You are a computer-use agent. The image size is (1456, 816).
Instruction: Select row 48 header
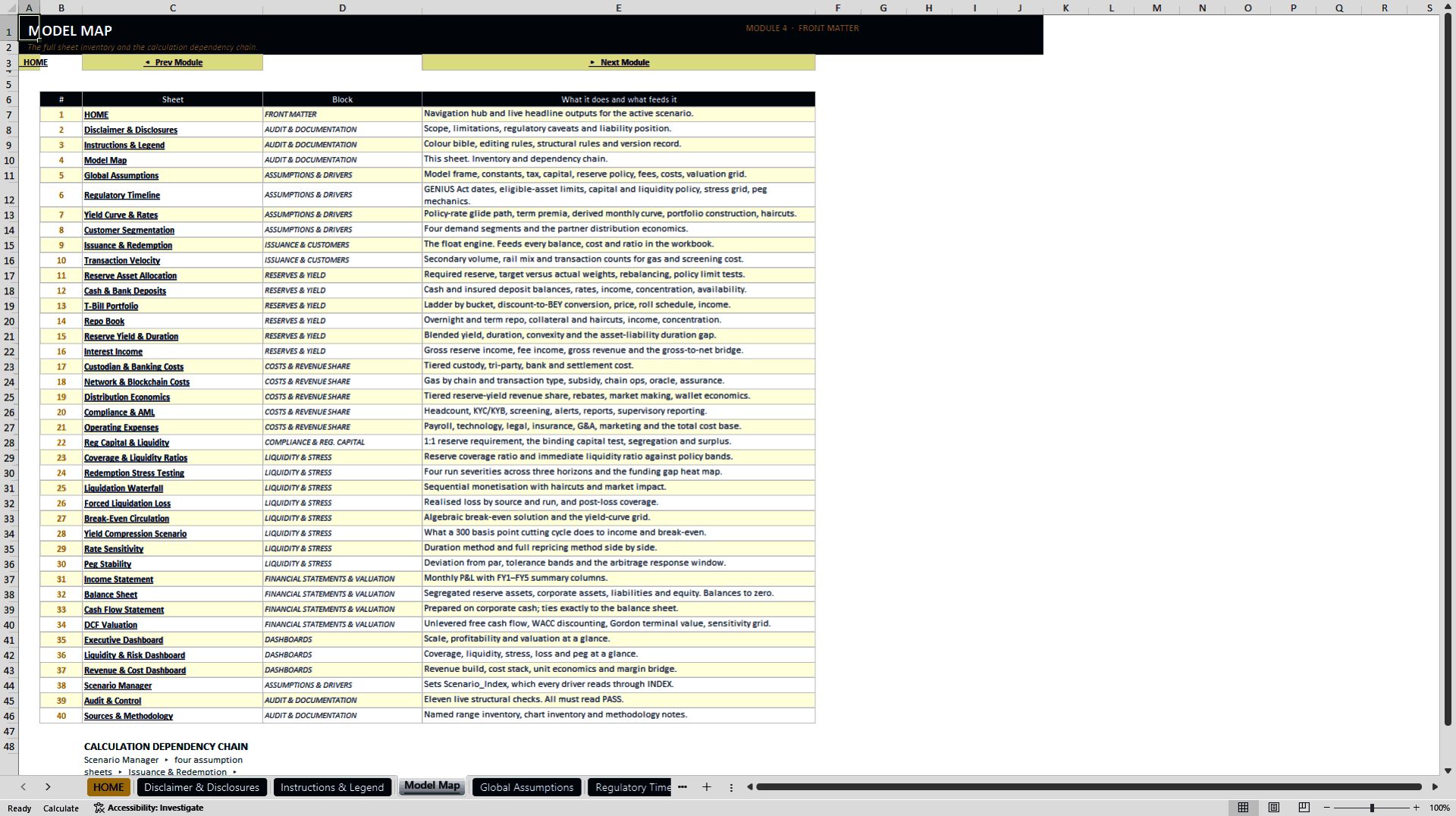9,746
